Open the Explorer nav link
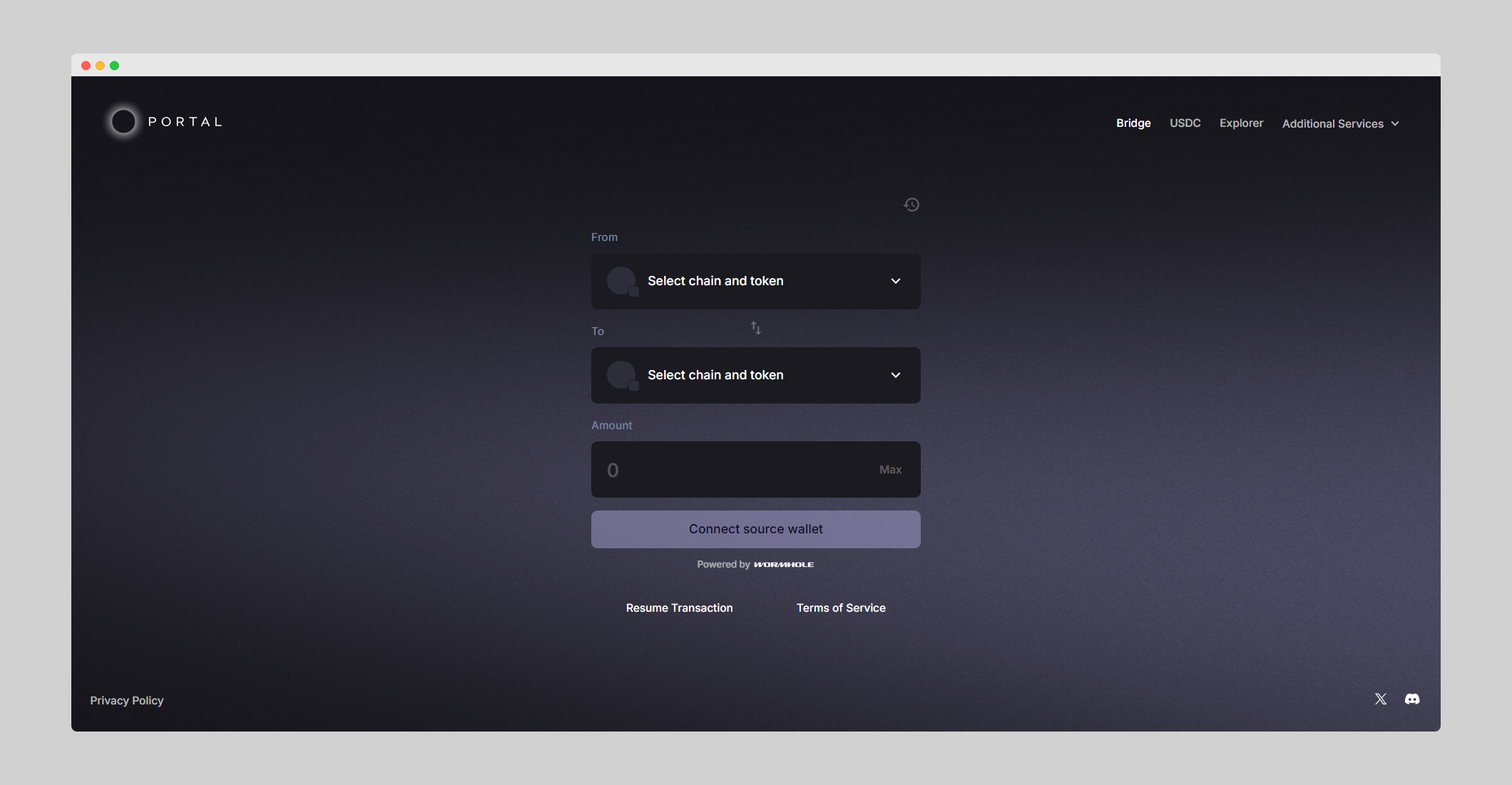 [1241, 123]
